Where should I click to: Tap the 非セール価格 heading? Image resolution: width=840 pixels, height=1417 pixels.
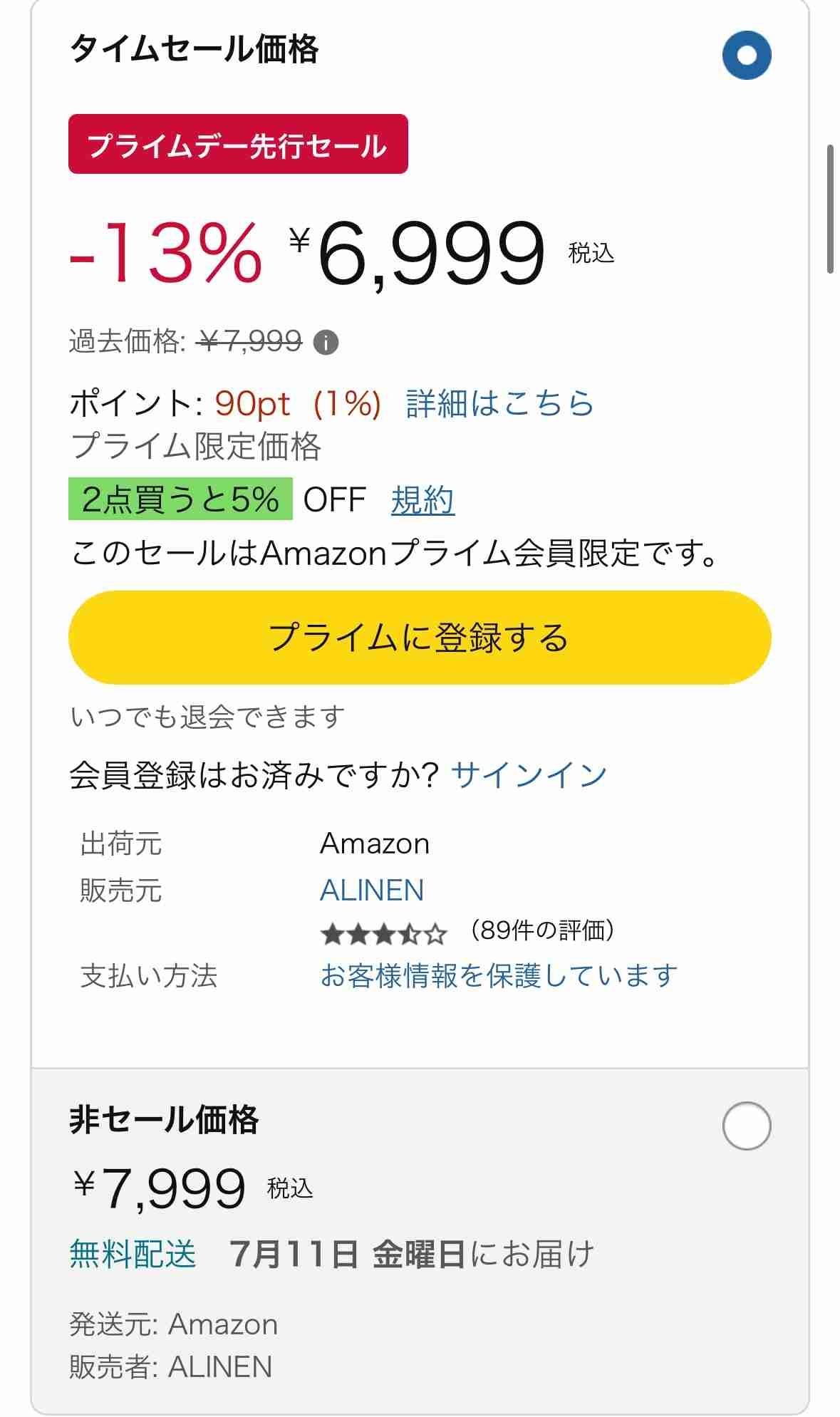[164, 1119]
